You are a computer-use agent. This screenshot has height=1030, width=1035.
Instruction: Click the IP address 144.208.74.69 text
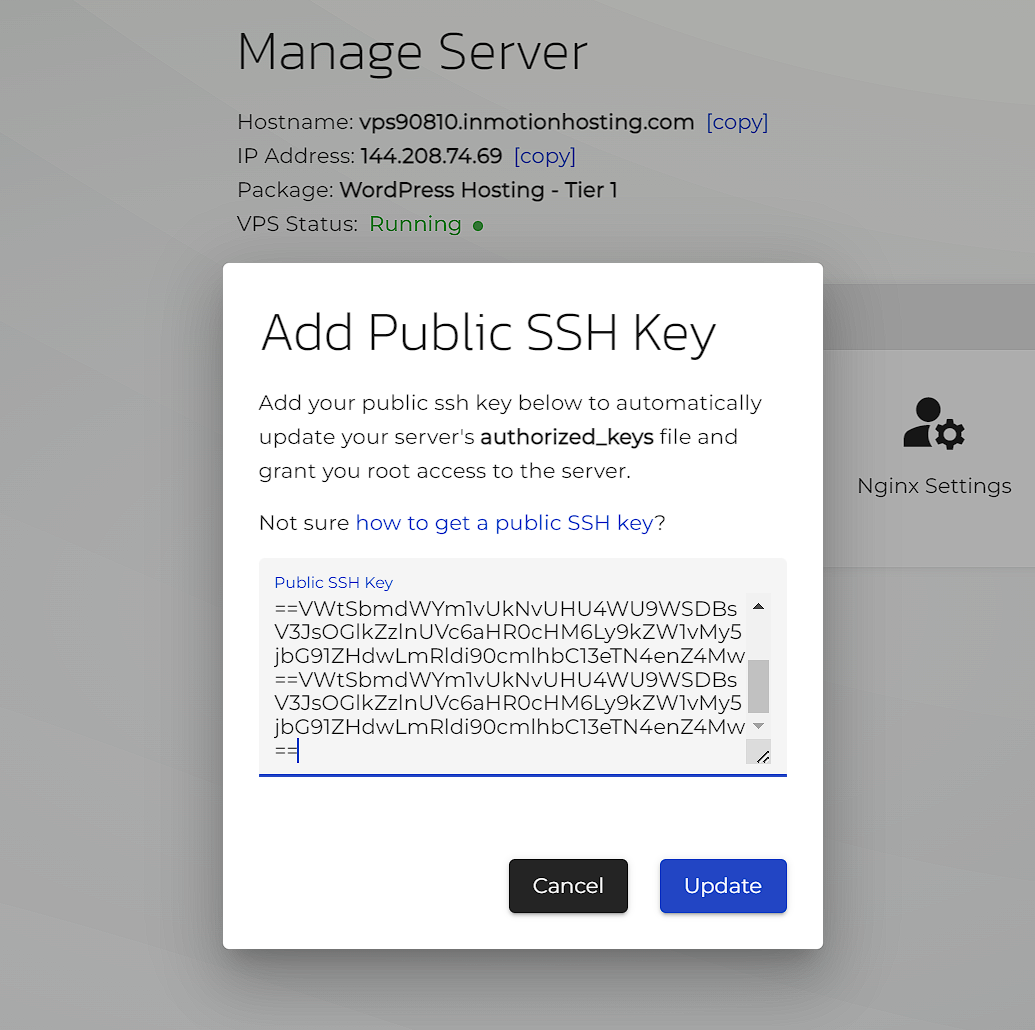click(431, 156)
